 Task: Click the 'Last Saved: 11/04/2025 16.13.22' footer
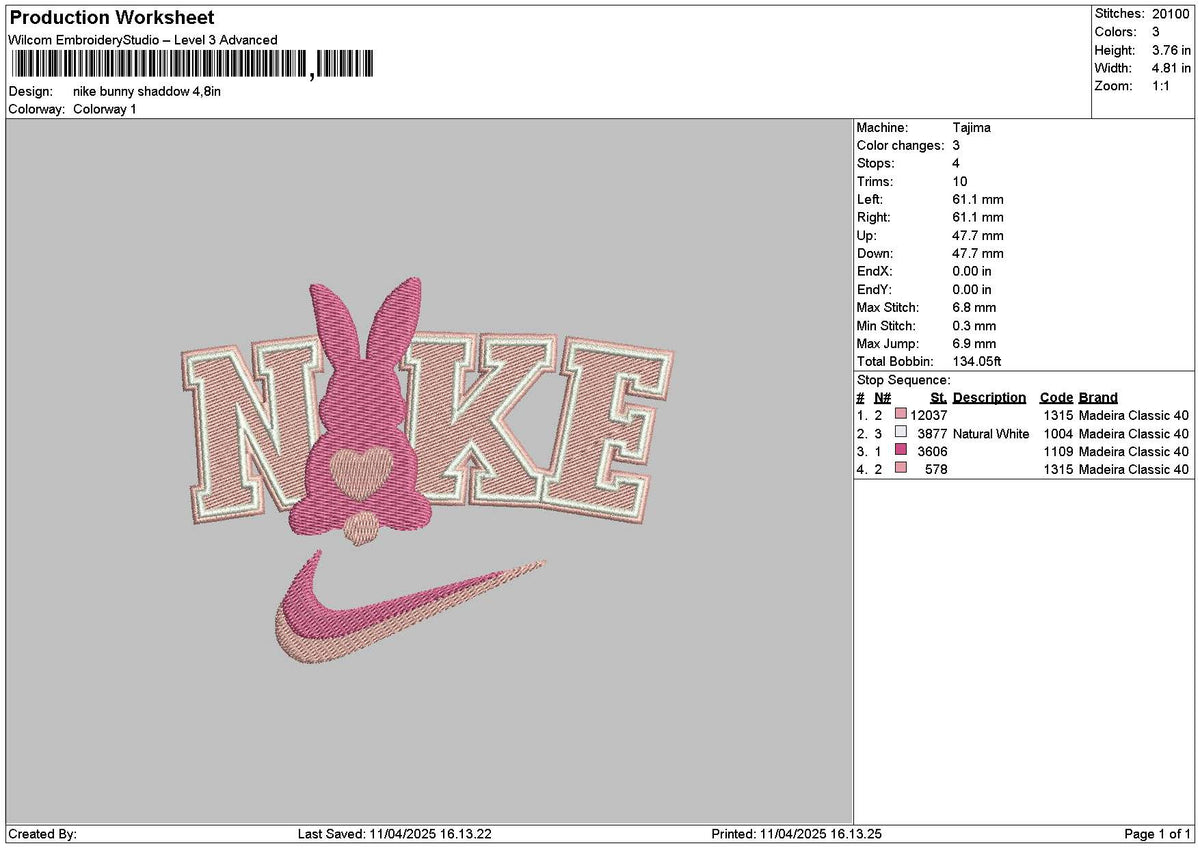(x=395, y=834)
